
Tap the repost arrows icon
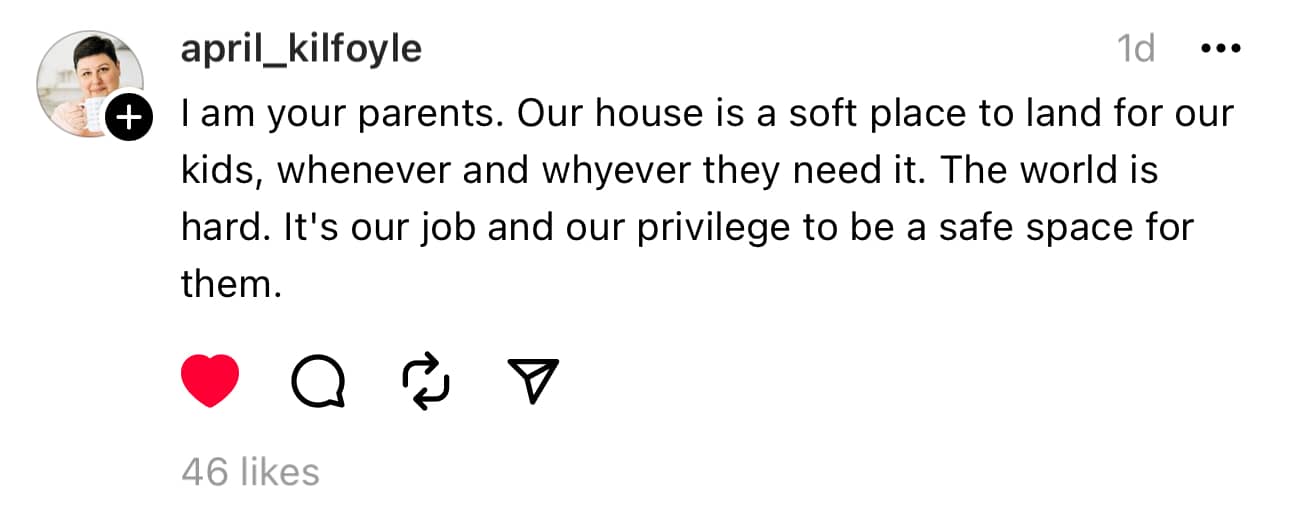pyautogui.click(x=425, y=382)
